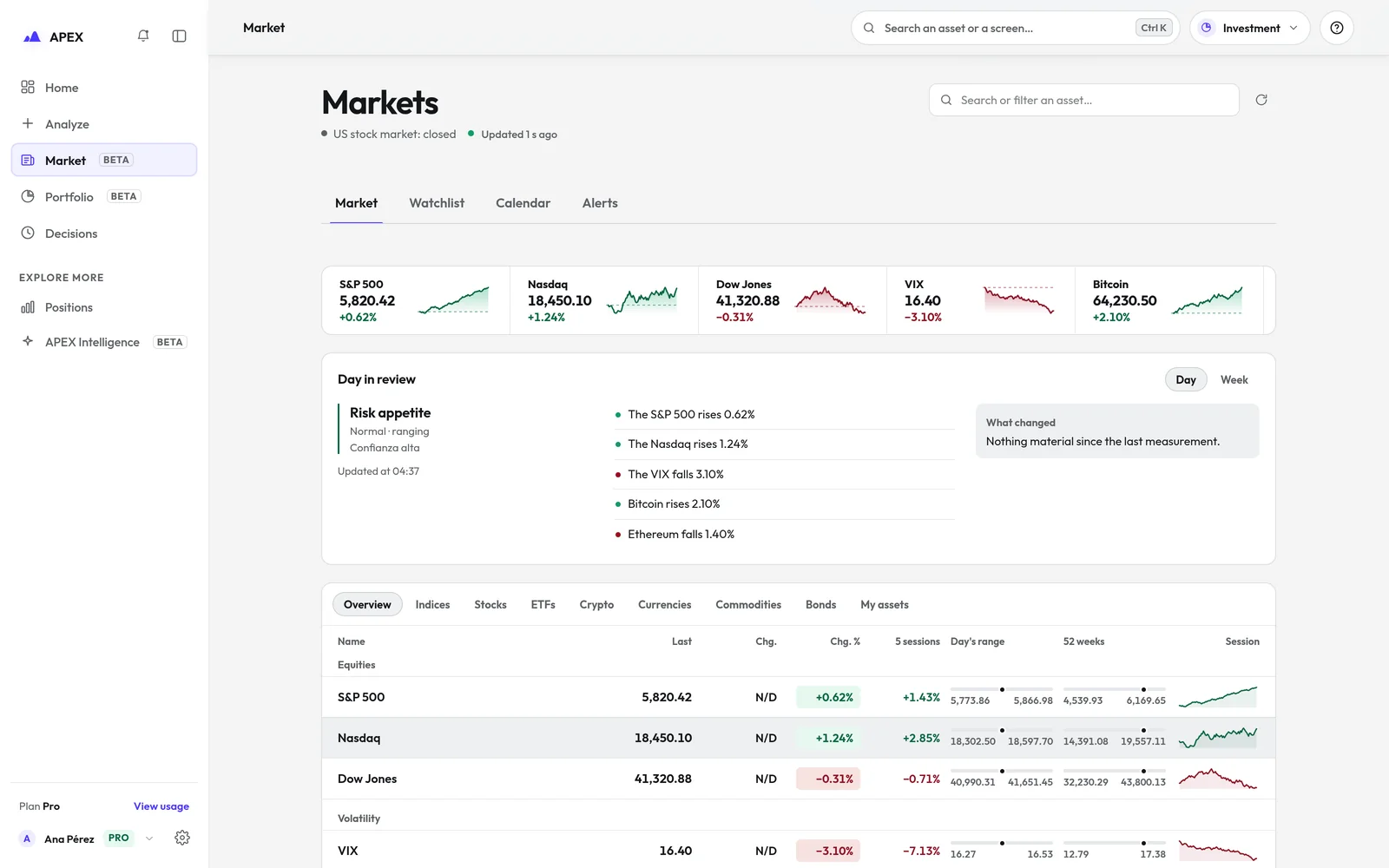Image resolution: width=1389 pixels, height=868 pixels.
Task: Filter table by Bonds
Action: [x=820, y=605]
